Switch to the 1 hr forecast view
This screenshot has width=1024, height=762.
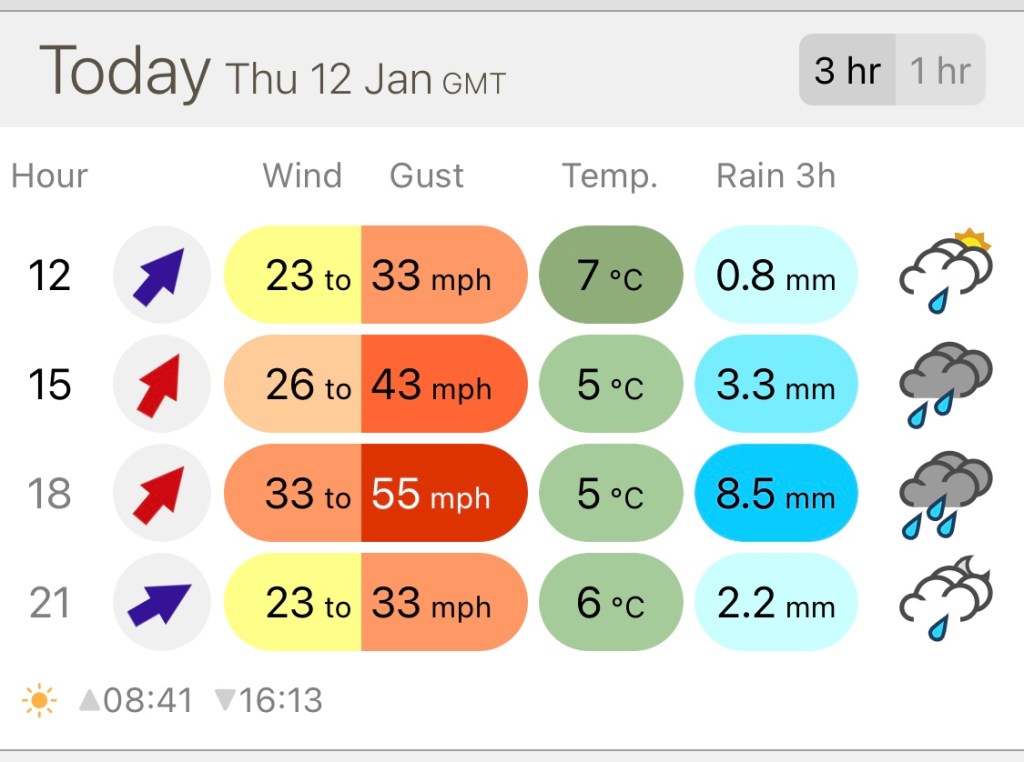coord(940,71)
